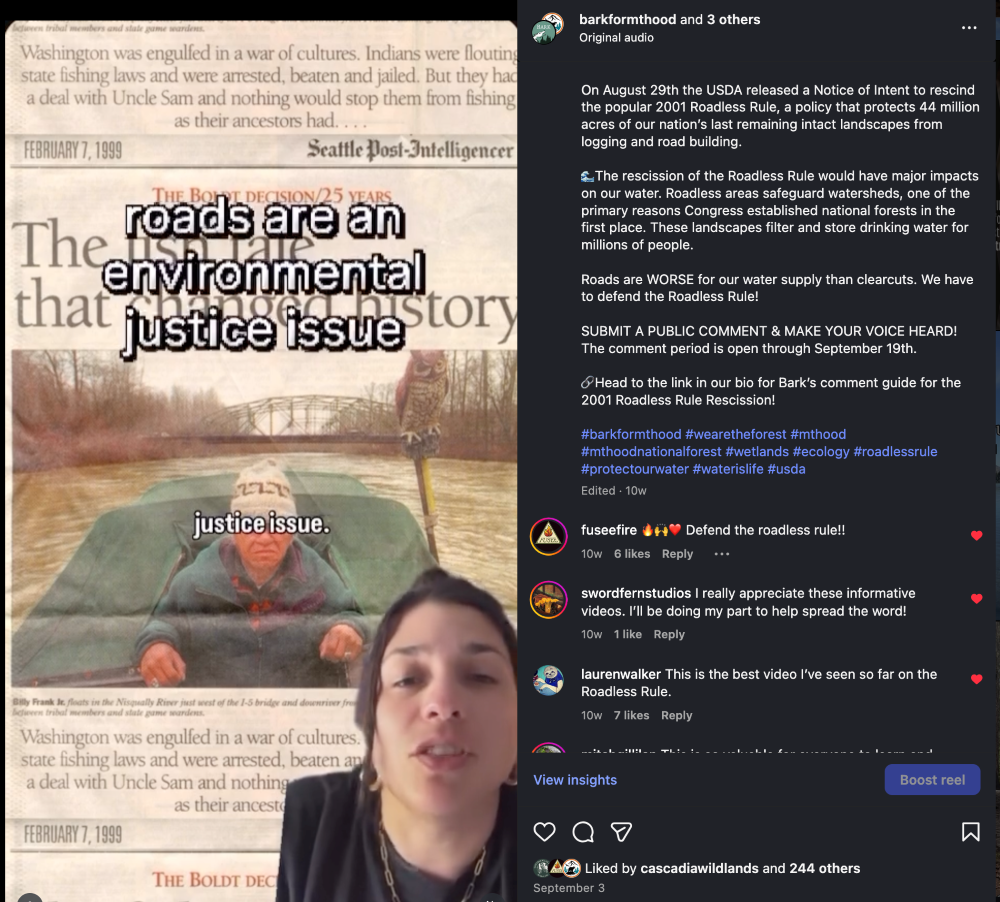
Task: View the '244 others' who liked
Action: pos(825,868)
